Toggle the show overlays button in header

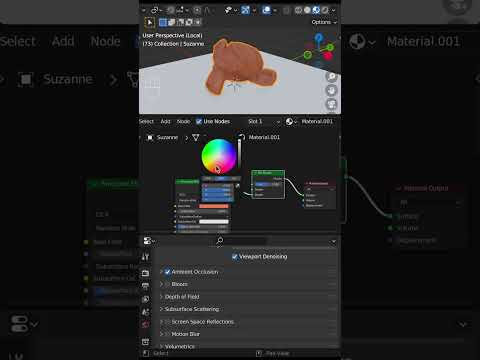point(266,10)
